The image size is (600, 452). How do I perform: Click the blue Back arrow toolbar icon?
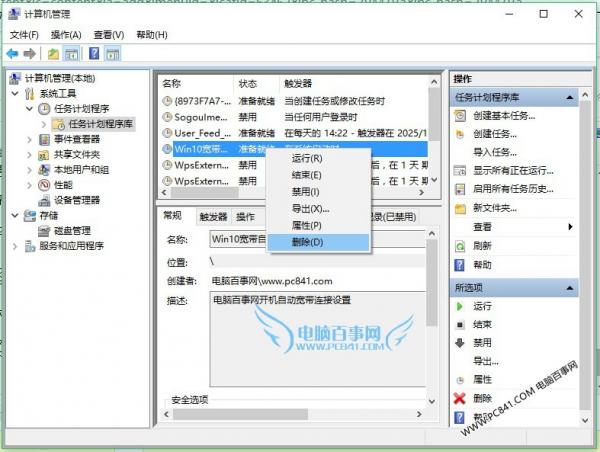point(12,54)
